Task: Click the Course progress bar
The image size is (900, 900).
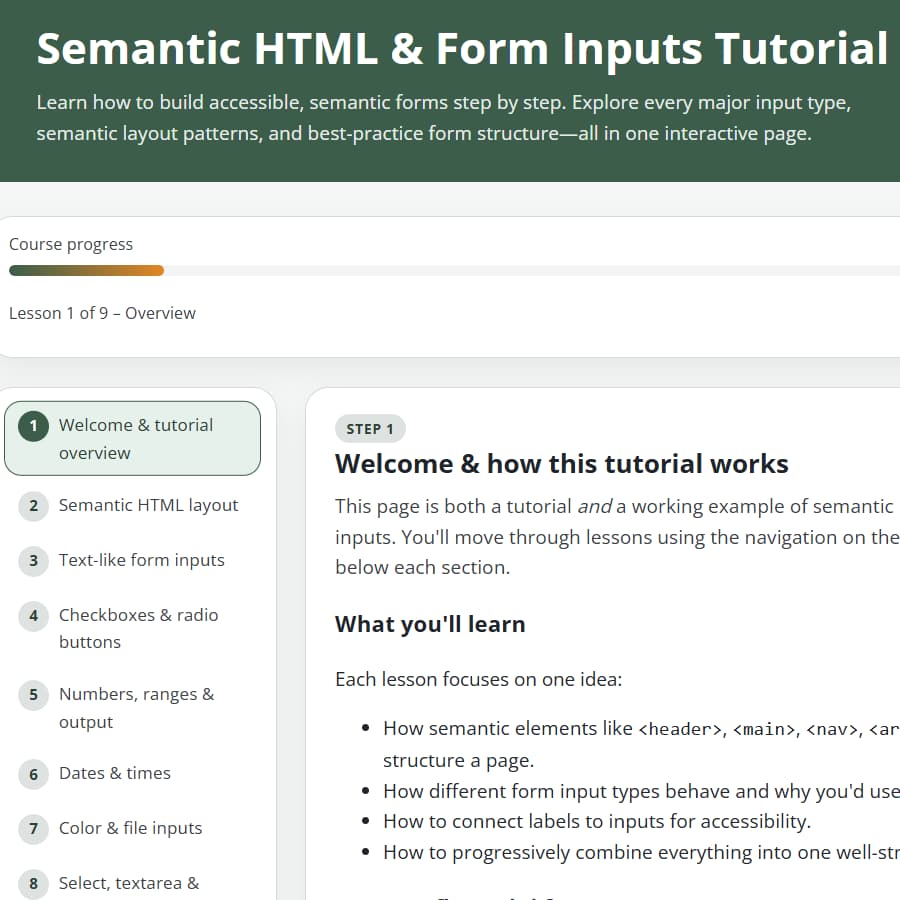Action: 455,270
